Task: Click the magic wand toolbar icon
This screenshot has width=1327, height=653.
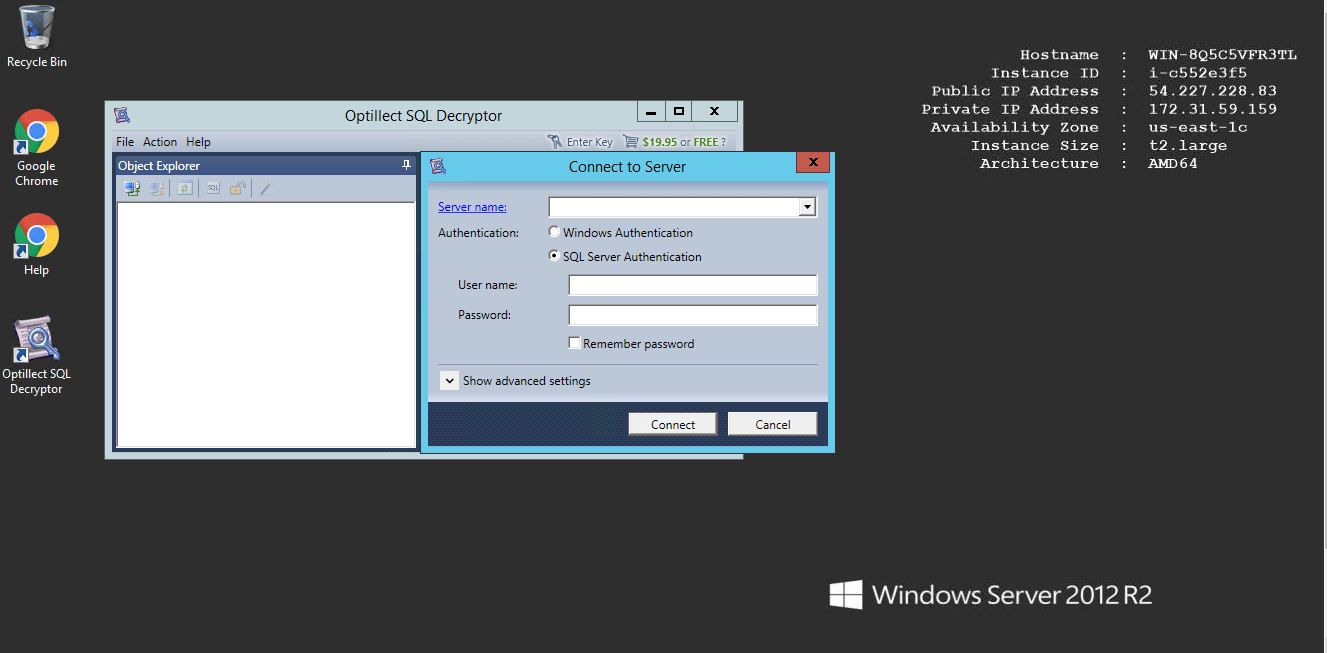Action: tap(265, 188)
